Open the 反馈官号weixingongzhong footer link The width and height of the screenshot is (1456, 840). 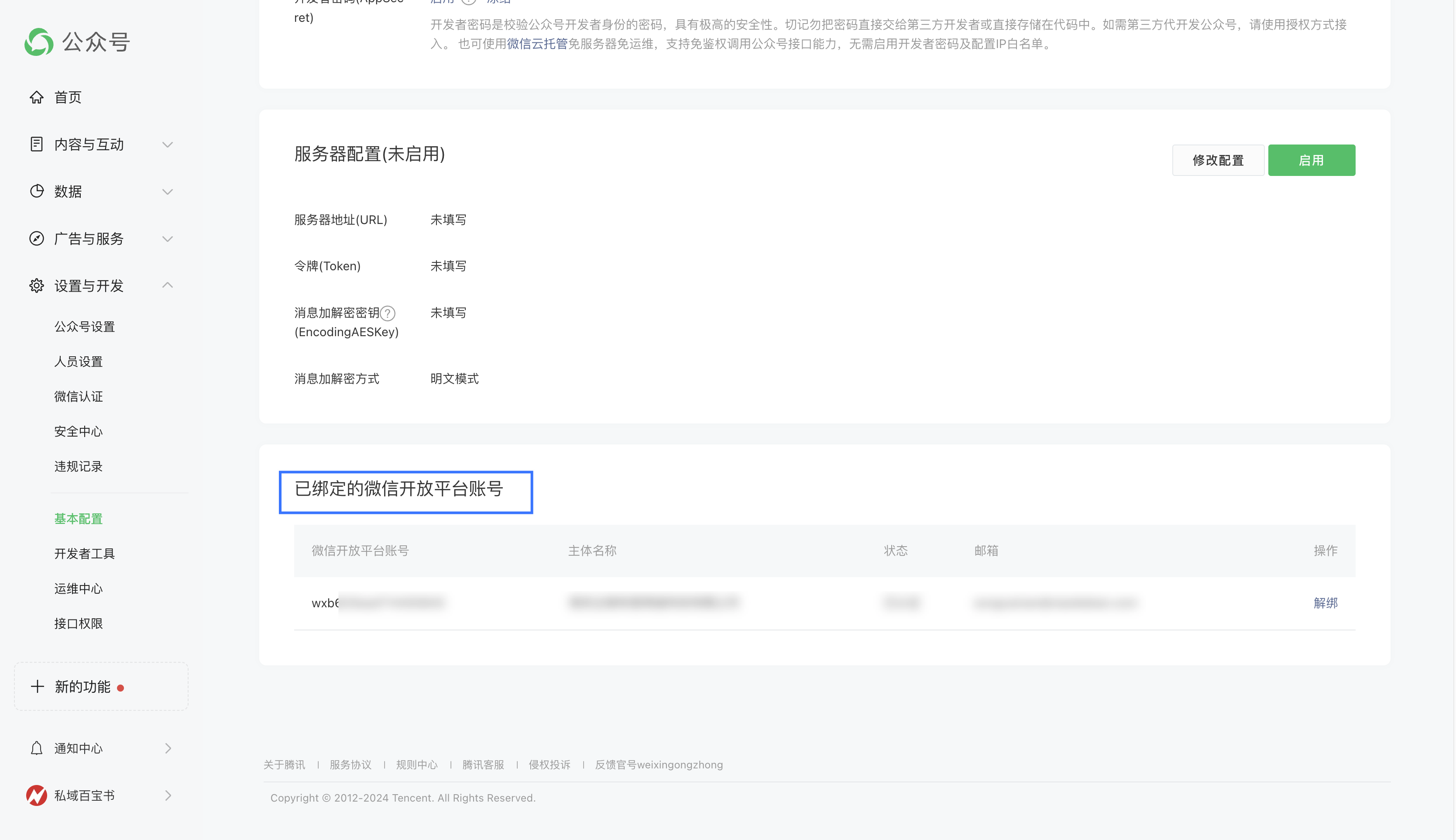pos(659,765)
